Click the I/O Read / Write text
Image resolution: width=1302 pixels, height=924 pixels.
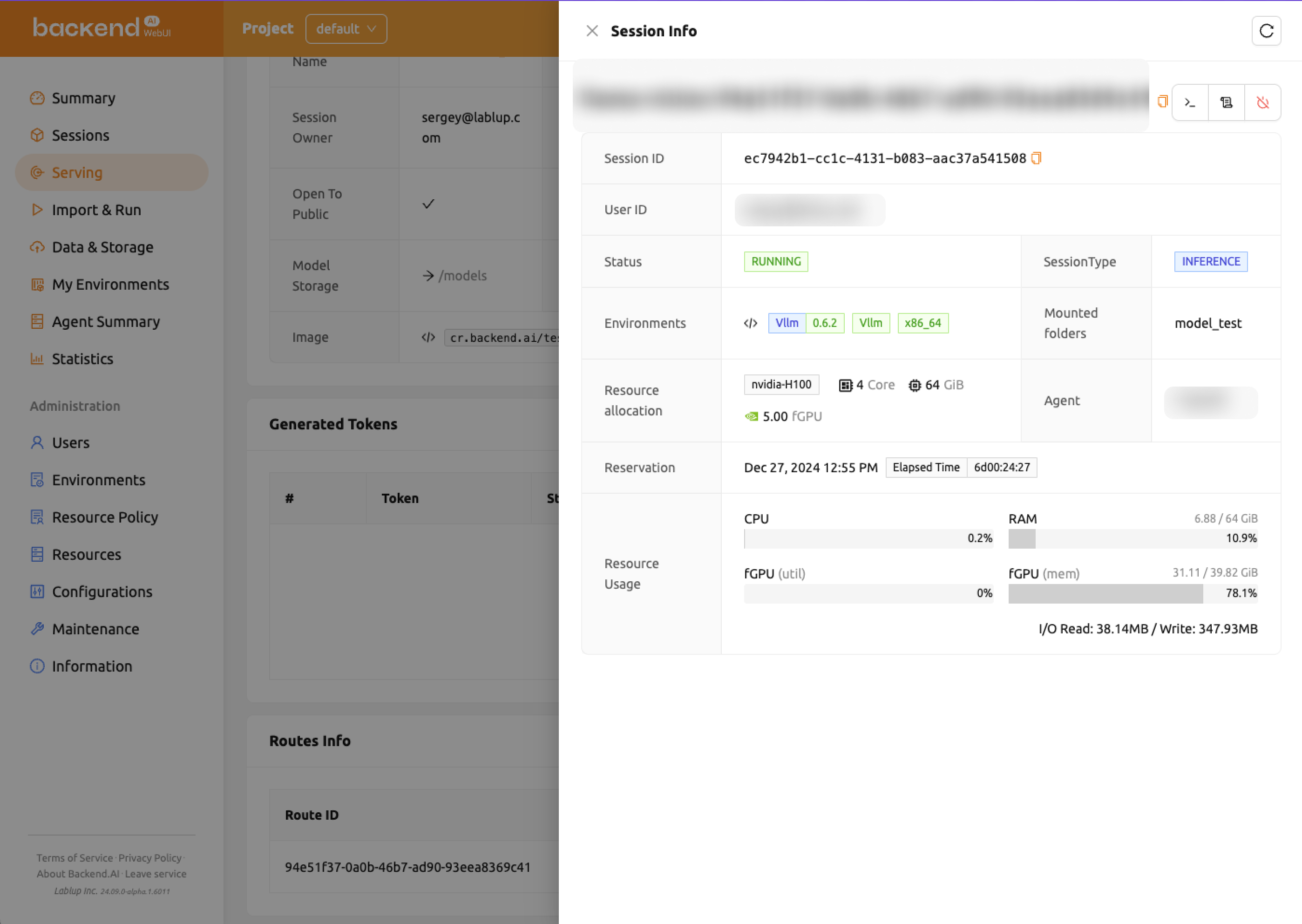point(1147,629)
